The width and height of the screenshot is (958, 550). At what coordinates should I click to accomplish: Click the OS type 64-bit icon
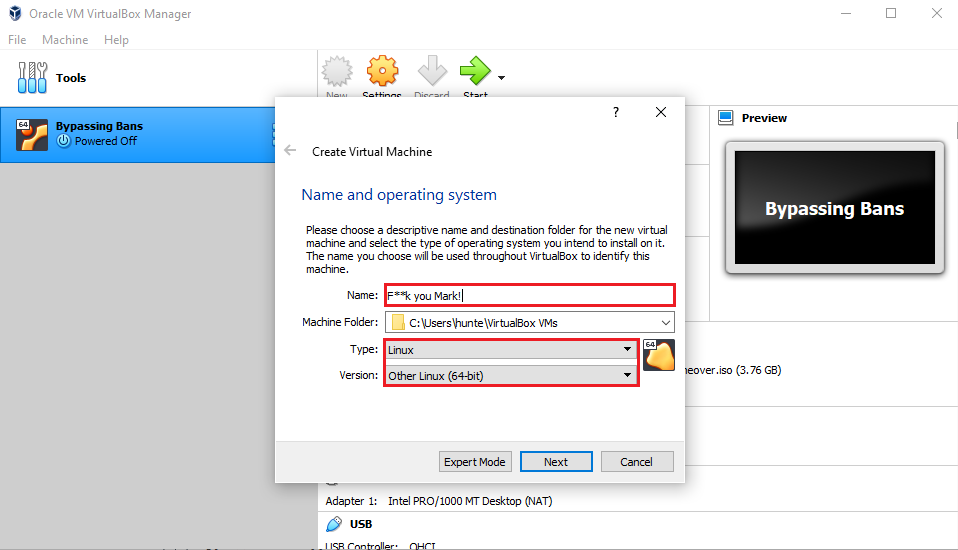659,355
